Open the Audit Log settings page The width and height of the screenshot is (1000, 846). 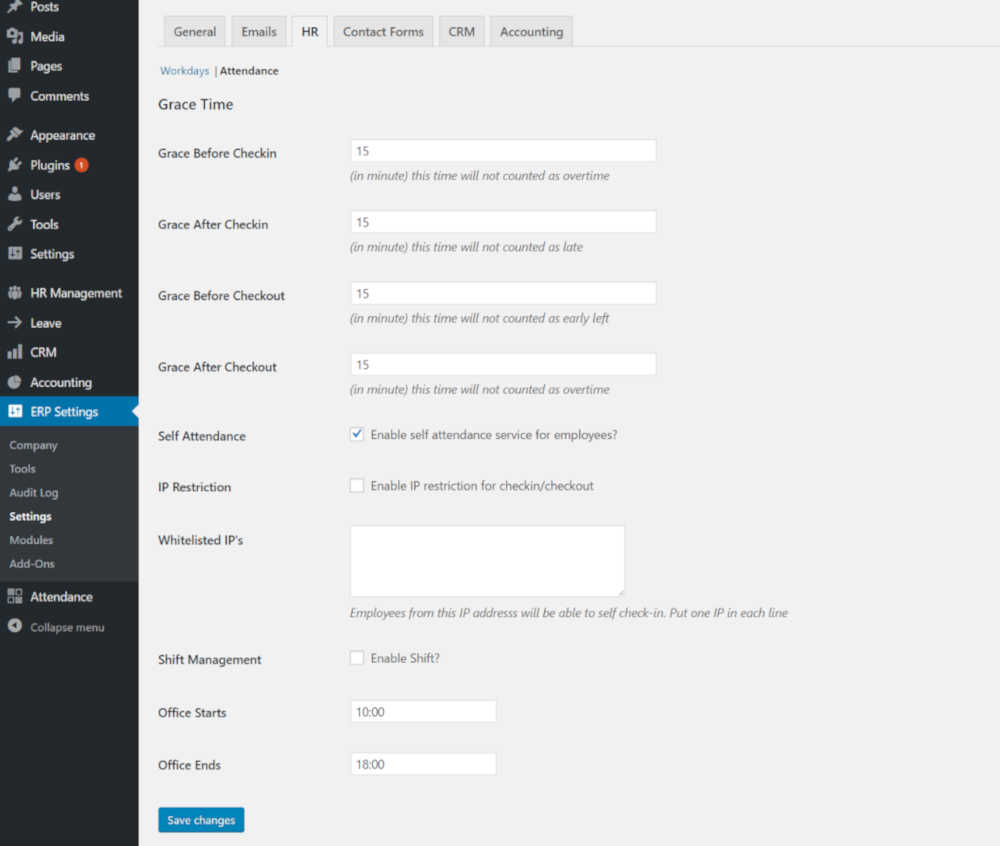[x=34, y=492]
